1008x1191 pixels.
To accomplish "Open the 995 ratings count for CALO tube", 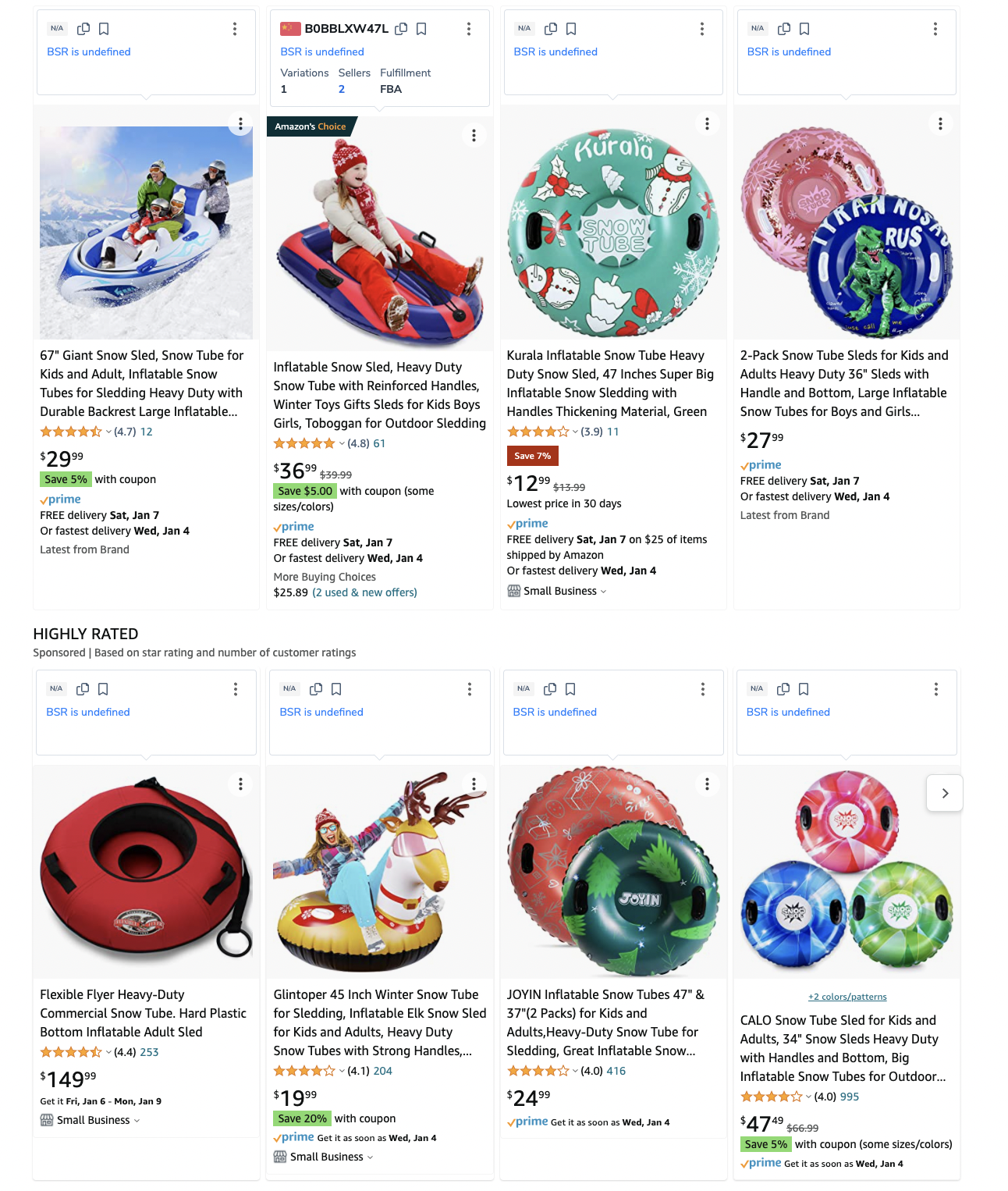I will click(x=850, y=1097).
